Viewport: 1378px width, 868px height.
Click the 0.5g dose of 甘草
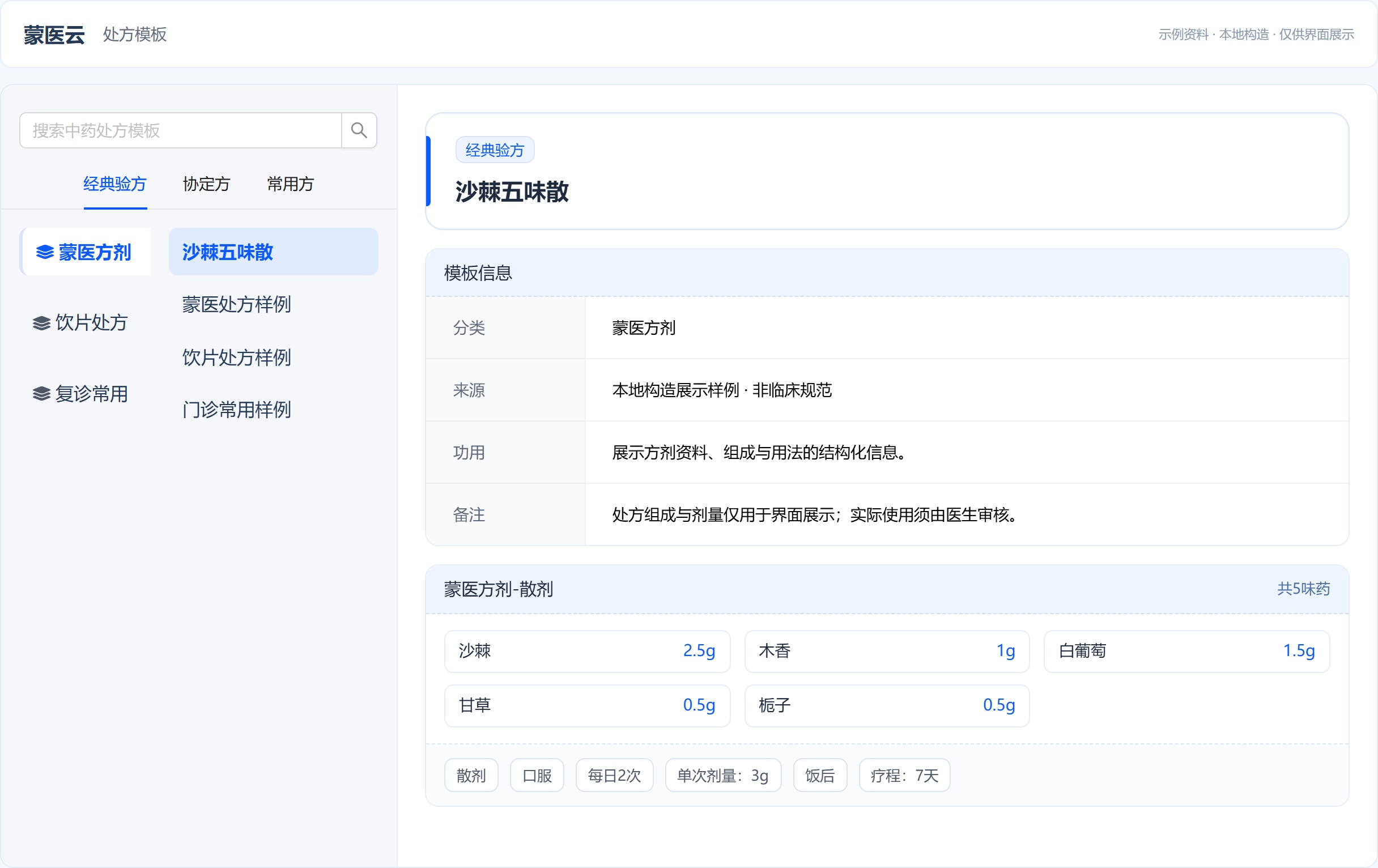coord(699,706)
